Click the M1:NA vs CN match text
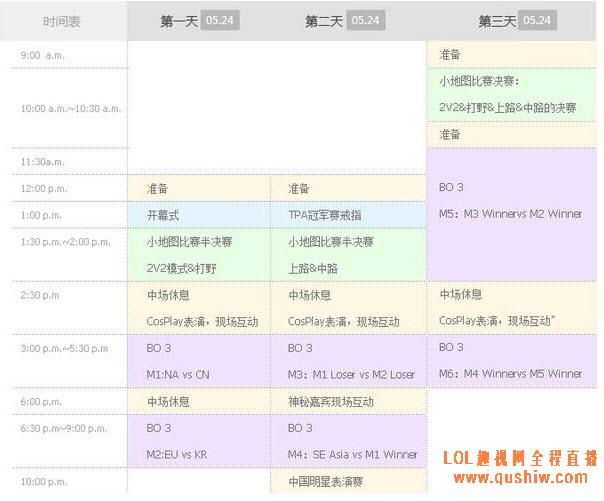The image size is (604, 501). [178, 375]
